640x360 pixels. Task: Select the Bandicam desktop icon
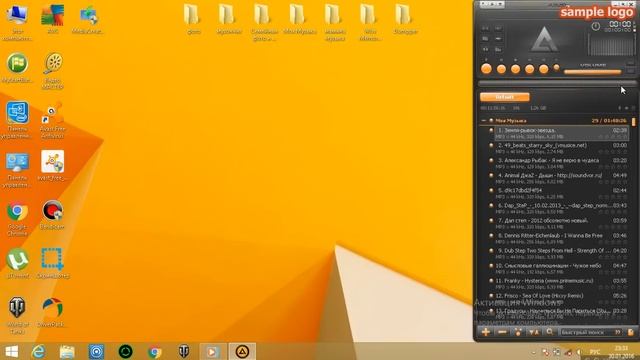point(52,215)
